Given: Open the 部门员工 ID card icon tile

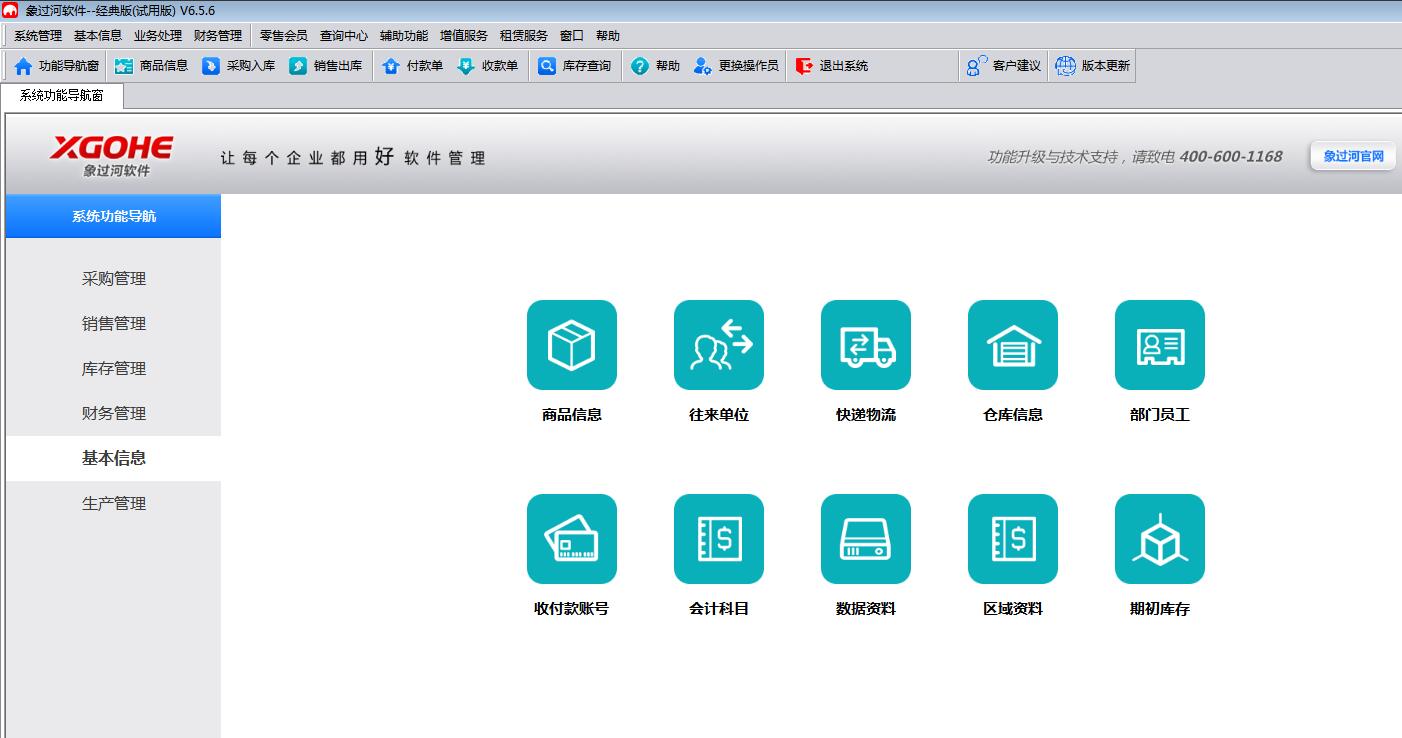Looking at the screenshot, I should tap(1160, 345).
